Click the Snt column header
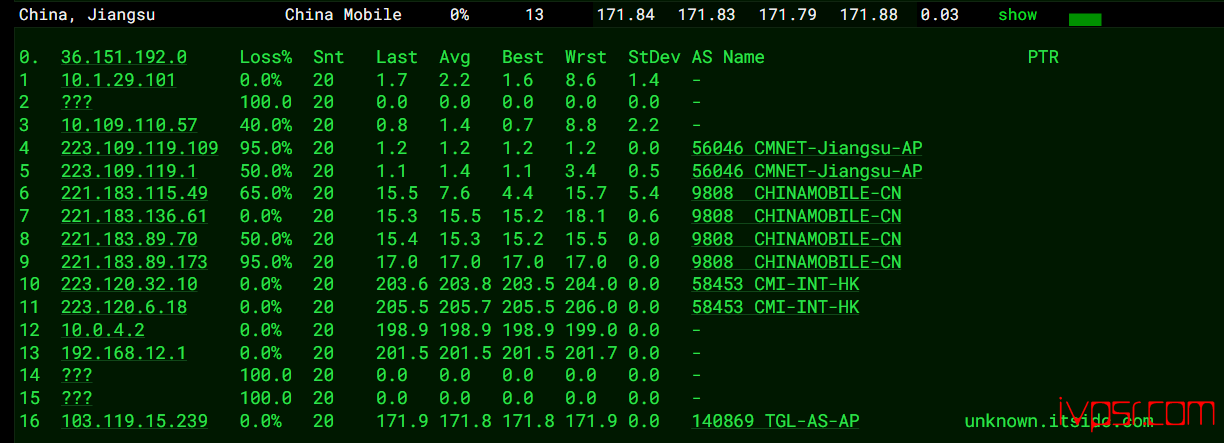This screenshot has width=1224, height=443. (x=328, y=57)
